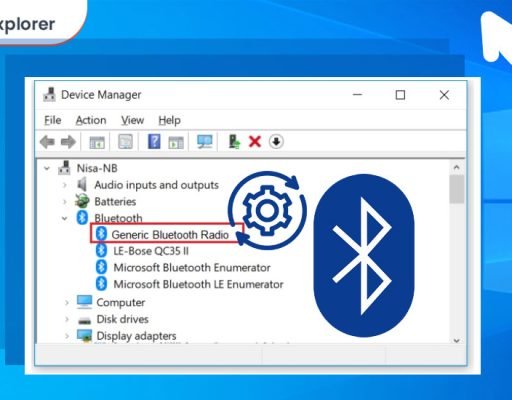Click the blue Help question mark icon

point(154,142)
